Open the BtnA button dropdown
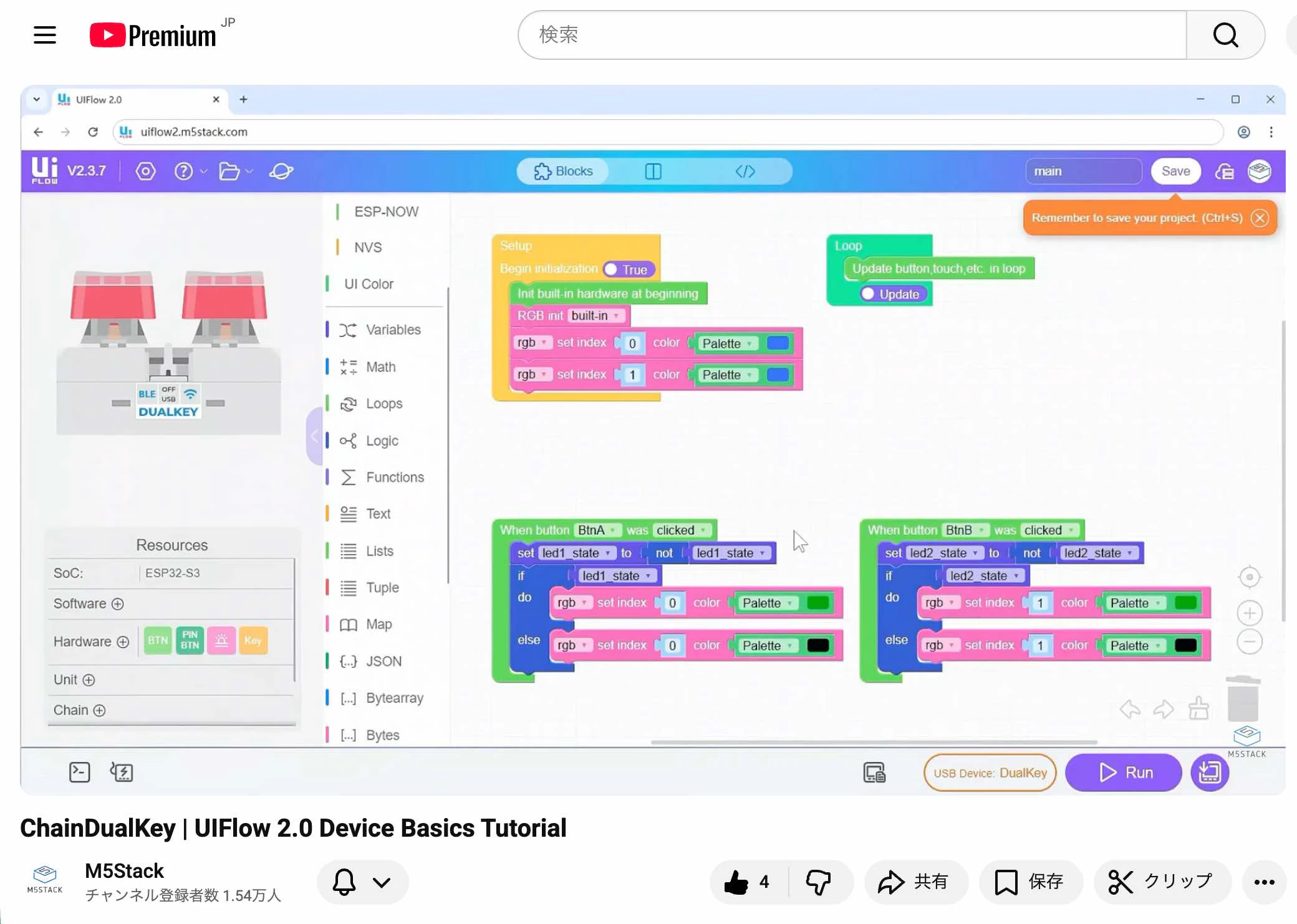 point(597,530)
